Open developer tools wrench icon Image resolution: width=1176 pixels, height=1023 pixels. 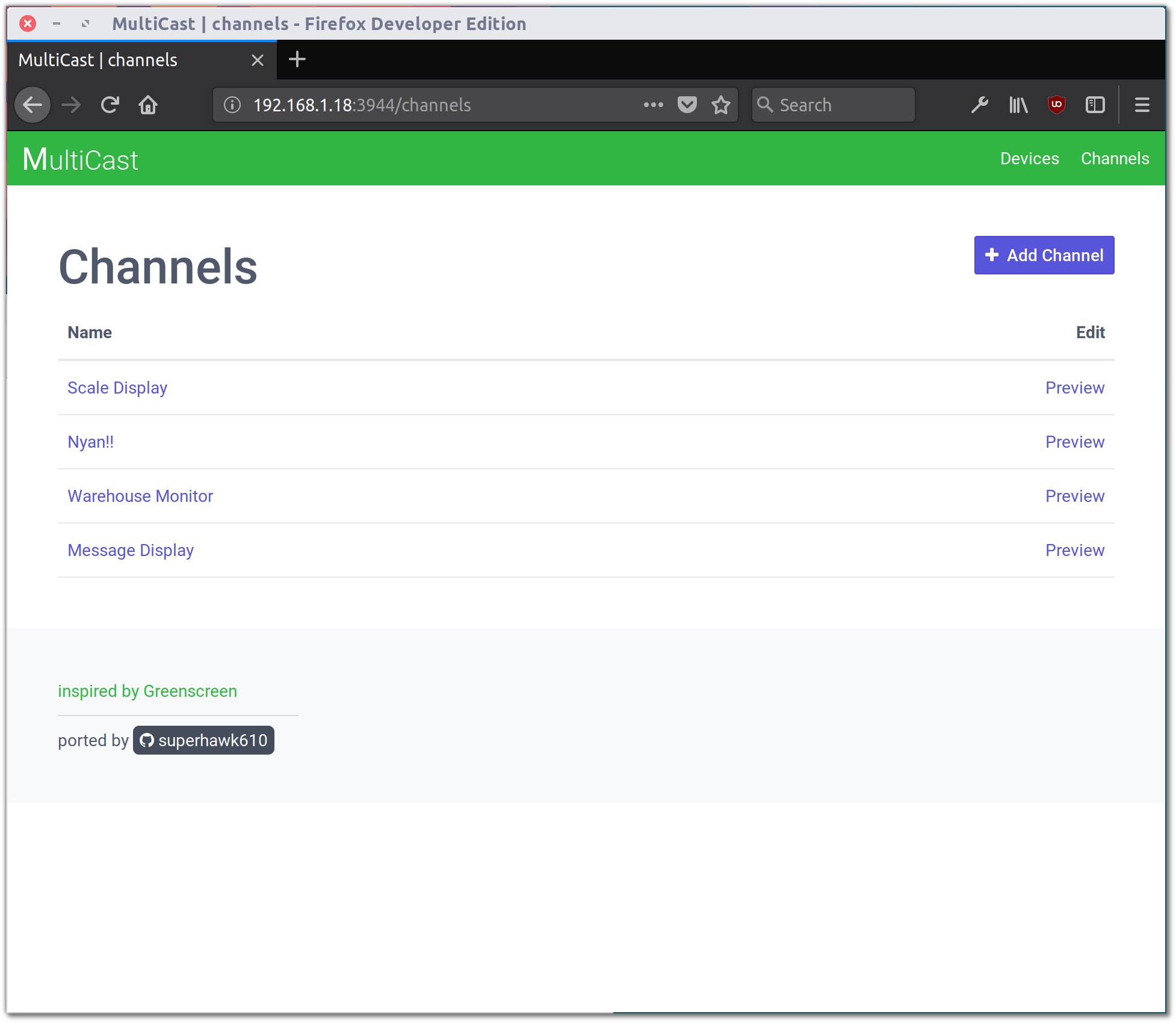pos(979,105)
